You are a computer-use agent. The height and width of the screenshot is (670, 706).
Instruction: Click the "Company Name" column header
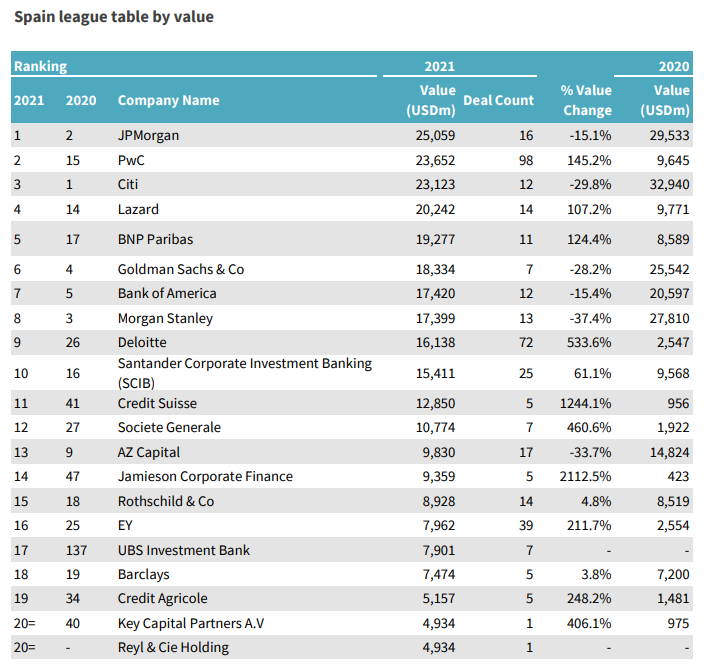click(x=168, y=100)
